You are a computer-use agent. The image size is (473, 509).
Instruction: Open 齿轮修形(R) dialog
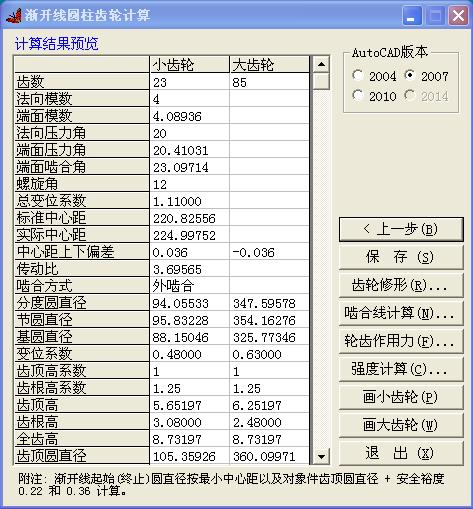tap(401, 285)
